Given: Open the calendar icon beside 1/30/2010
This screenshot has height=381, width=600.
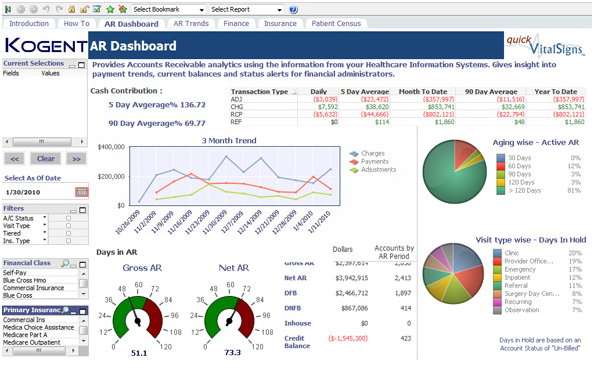Looking at the screenshot, I should point(82,192).
